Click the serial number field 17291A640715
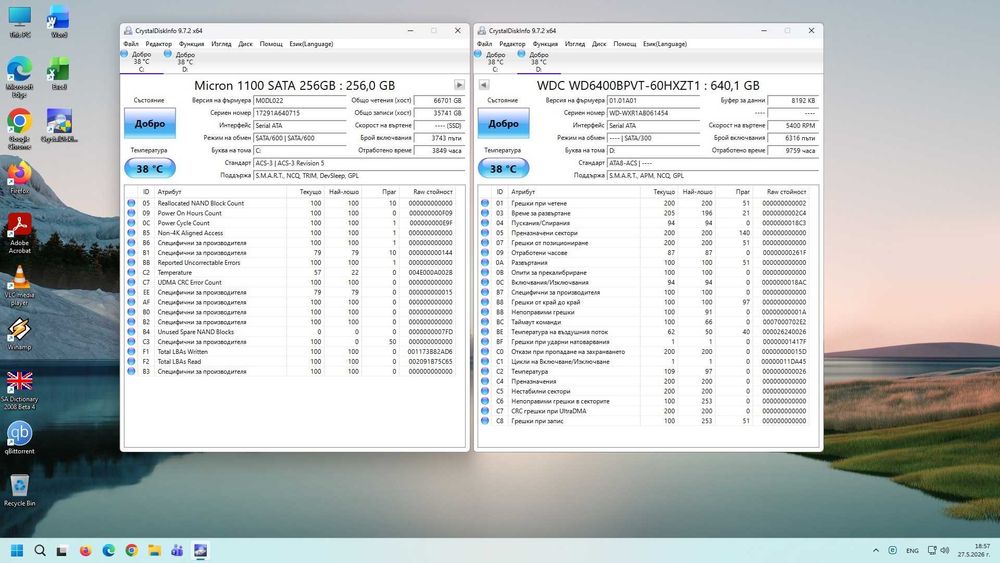 point(300,113)
